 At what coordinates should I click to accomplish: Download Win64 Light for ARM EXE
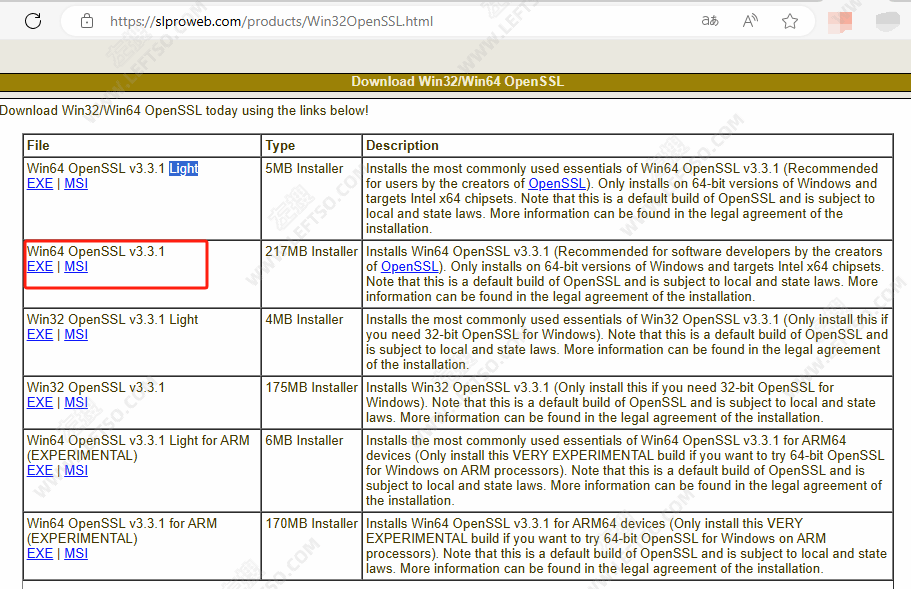pyautogui.click(x=40, y=471)
